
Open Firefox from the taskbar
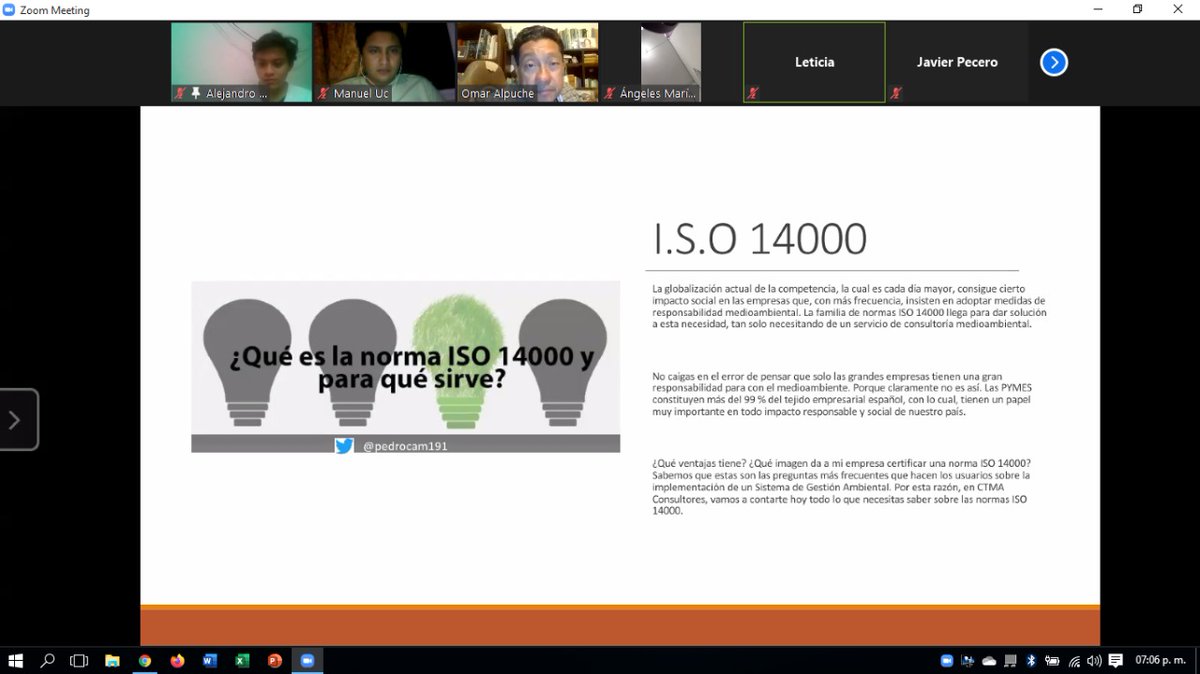177,661
